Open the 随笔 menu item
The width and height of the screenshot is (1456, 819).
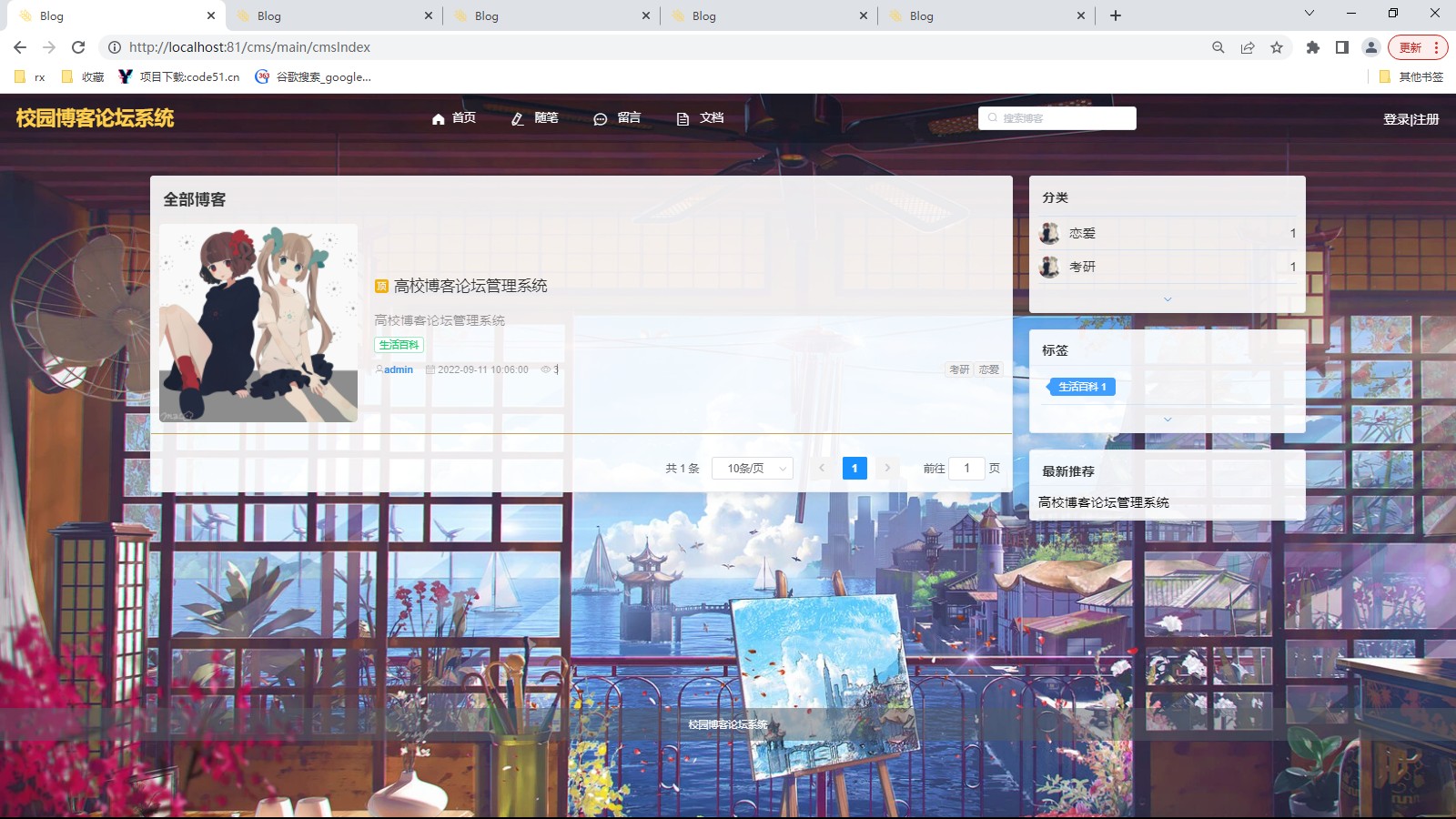(534, 118)
